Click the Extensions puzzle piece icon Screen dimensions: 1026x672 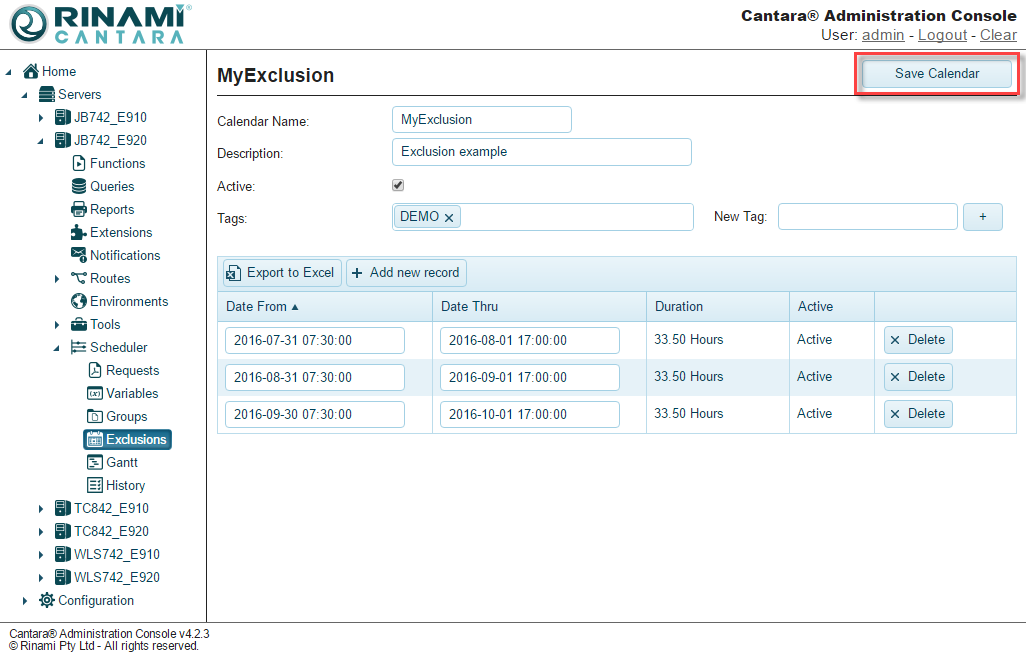coord(79,232)
